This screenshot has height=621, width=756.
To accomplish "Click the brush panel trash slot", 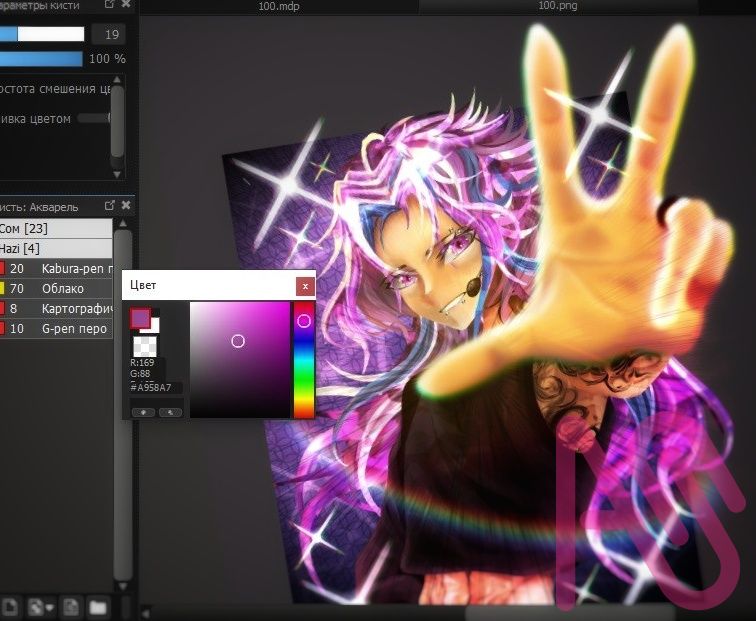I will [126, 607].
